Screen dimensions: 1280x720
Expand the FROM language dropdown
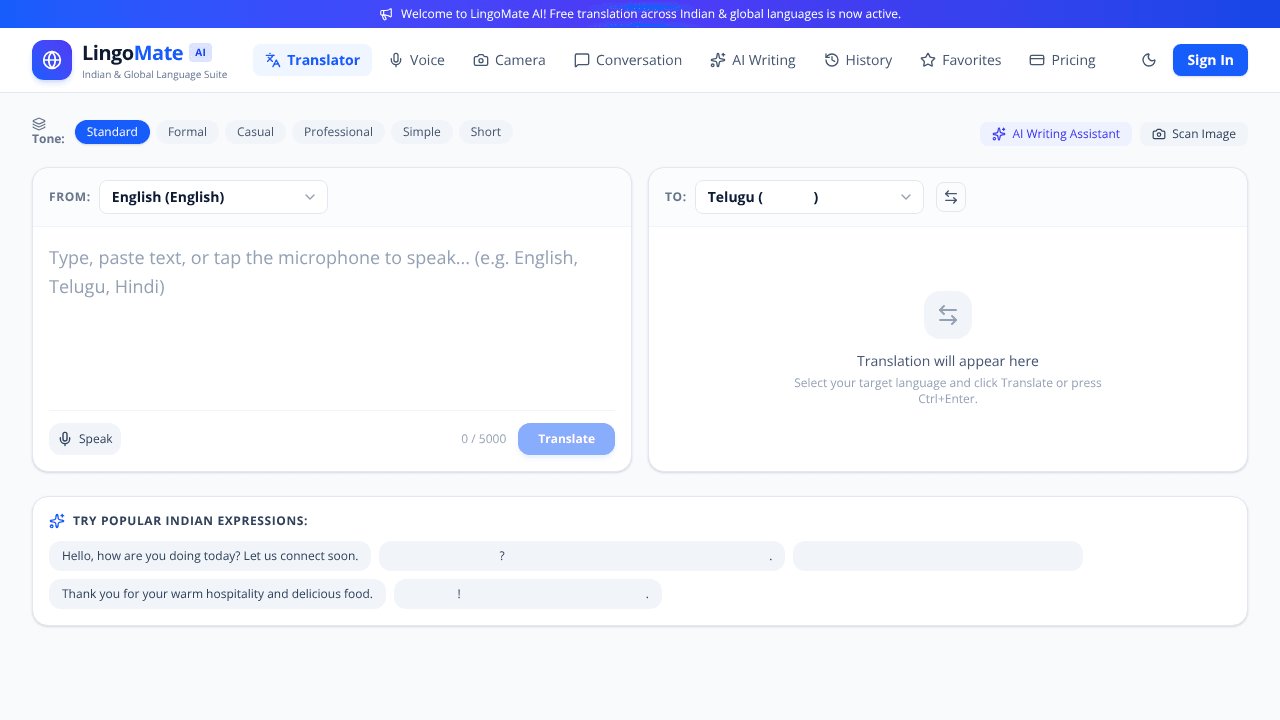213,197
